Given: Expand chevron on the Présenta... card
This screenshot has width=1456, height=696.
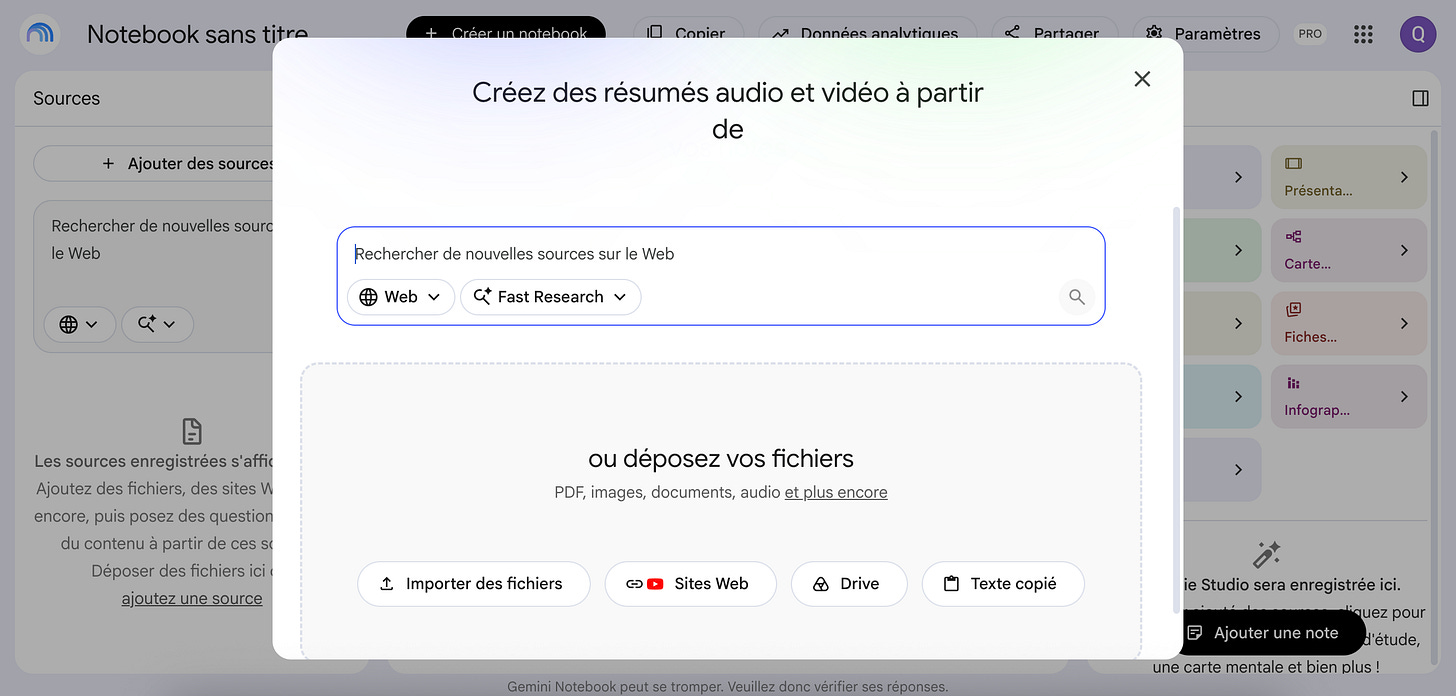Looking at the screenshot, I should coord(1404,177).
